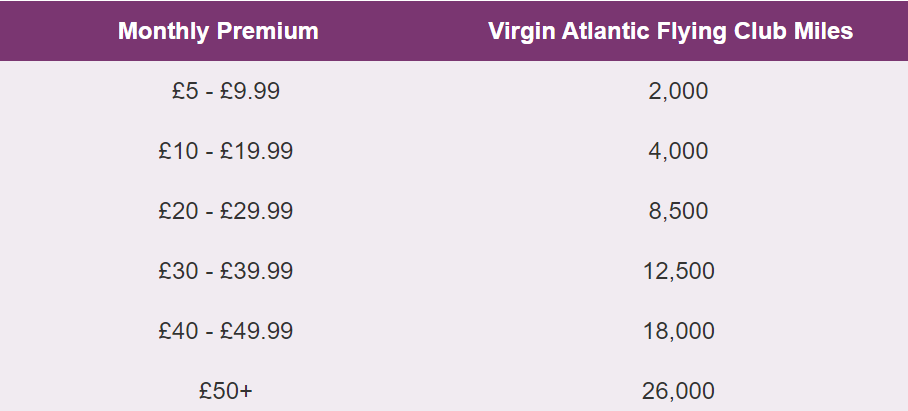The width and height of the screenshot is (908, 411).
Task: Click the £49.99 amount in the table
Action: tap(257, 331)
